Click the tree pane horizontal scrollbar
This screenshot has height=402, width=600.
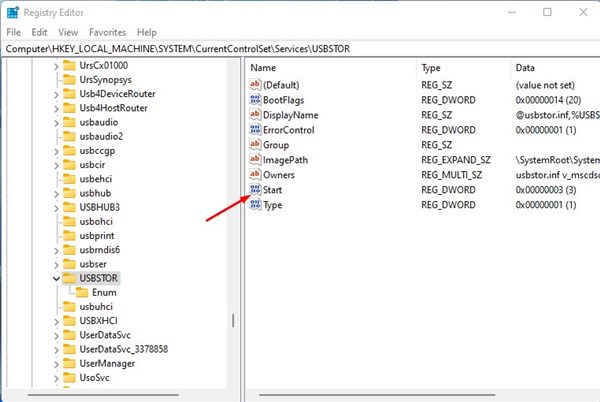tap(103, 395)
